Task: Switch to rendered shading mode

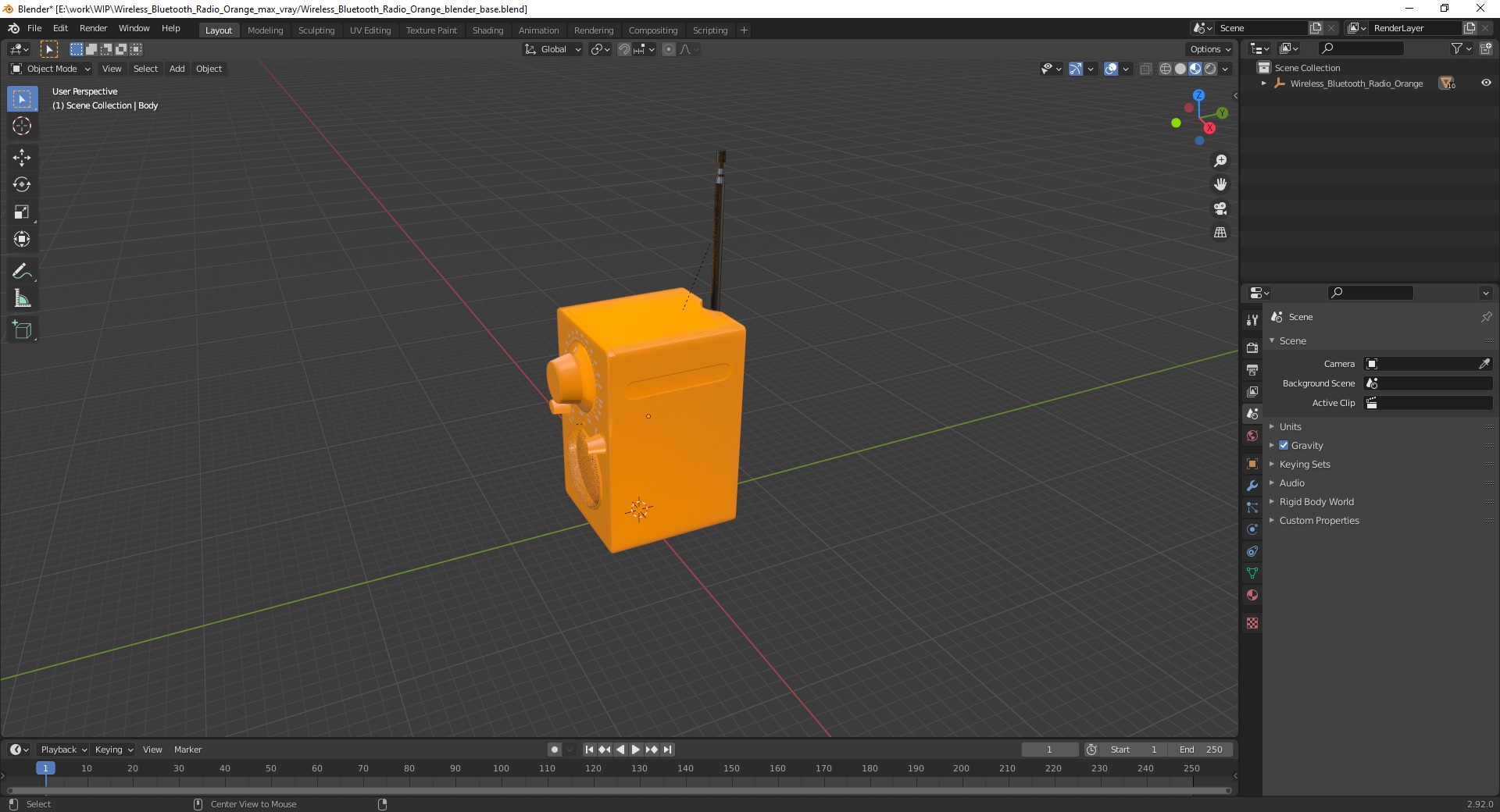Action: click(x=1210, y=69)
